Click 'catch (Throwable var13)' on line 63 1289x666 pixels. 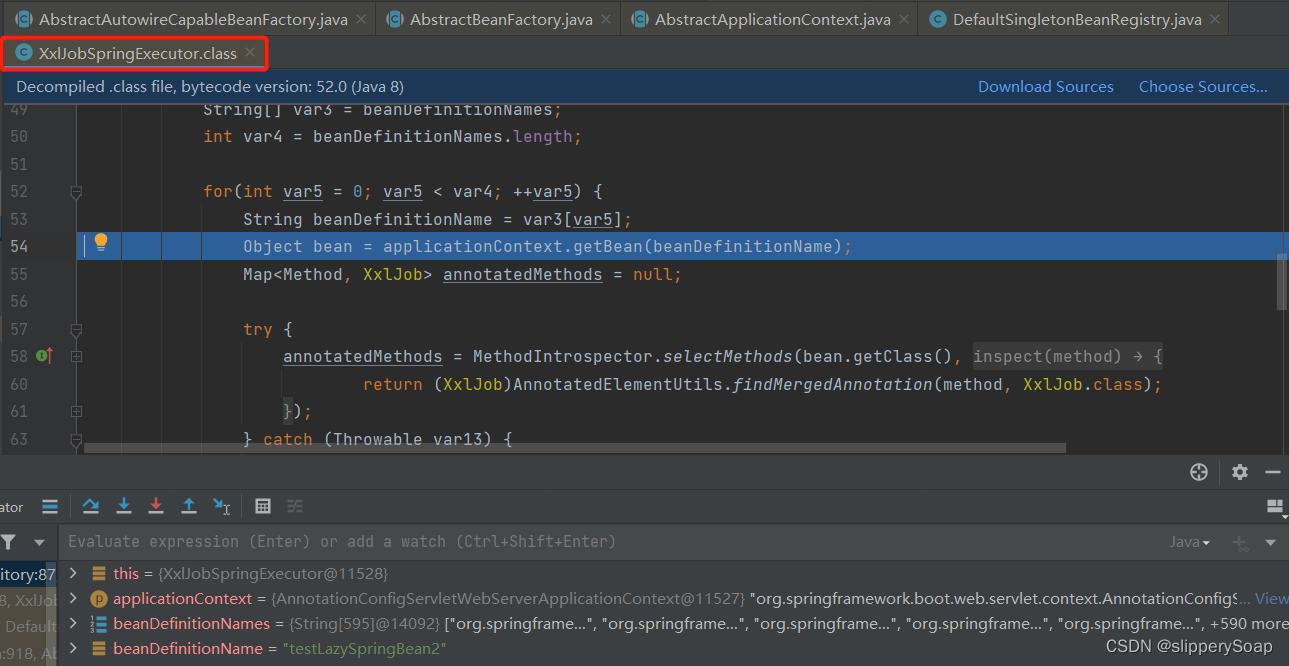coord(378,439)
